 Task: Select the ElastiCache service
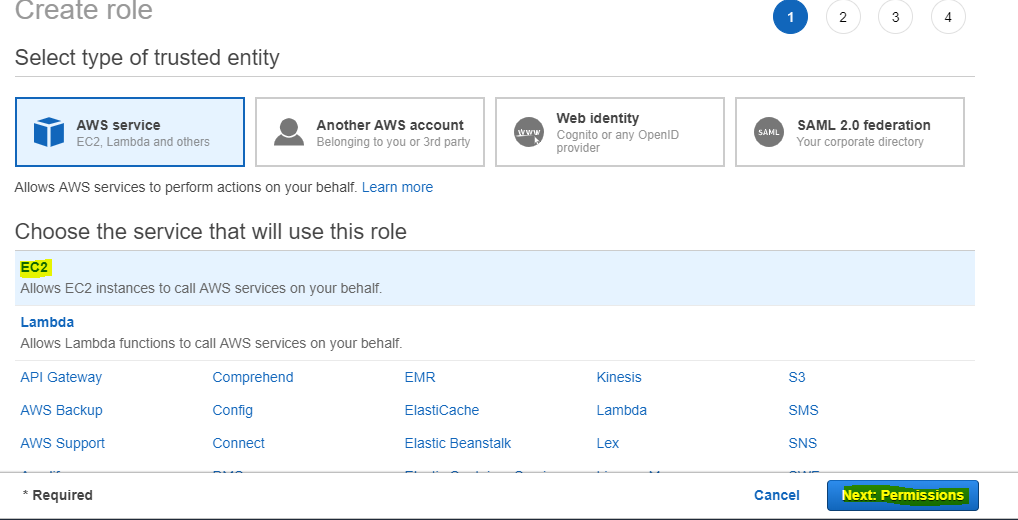tap(441, 410)
